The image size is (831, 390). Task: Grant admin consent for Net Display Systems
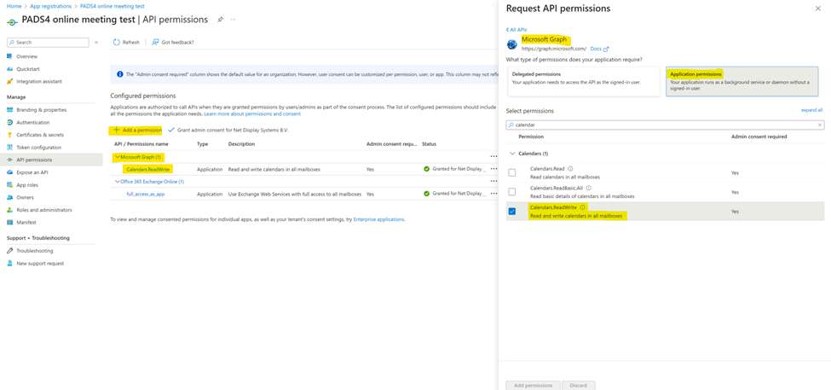pyautogui.click(x=228, y=130)
